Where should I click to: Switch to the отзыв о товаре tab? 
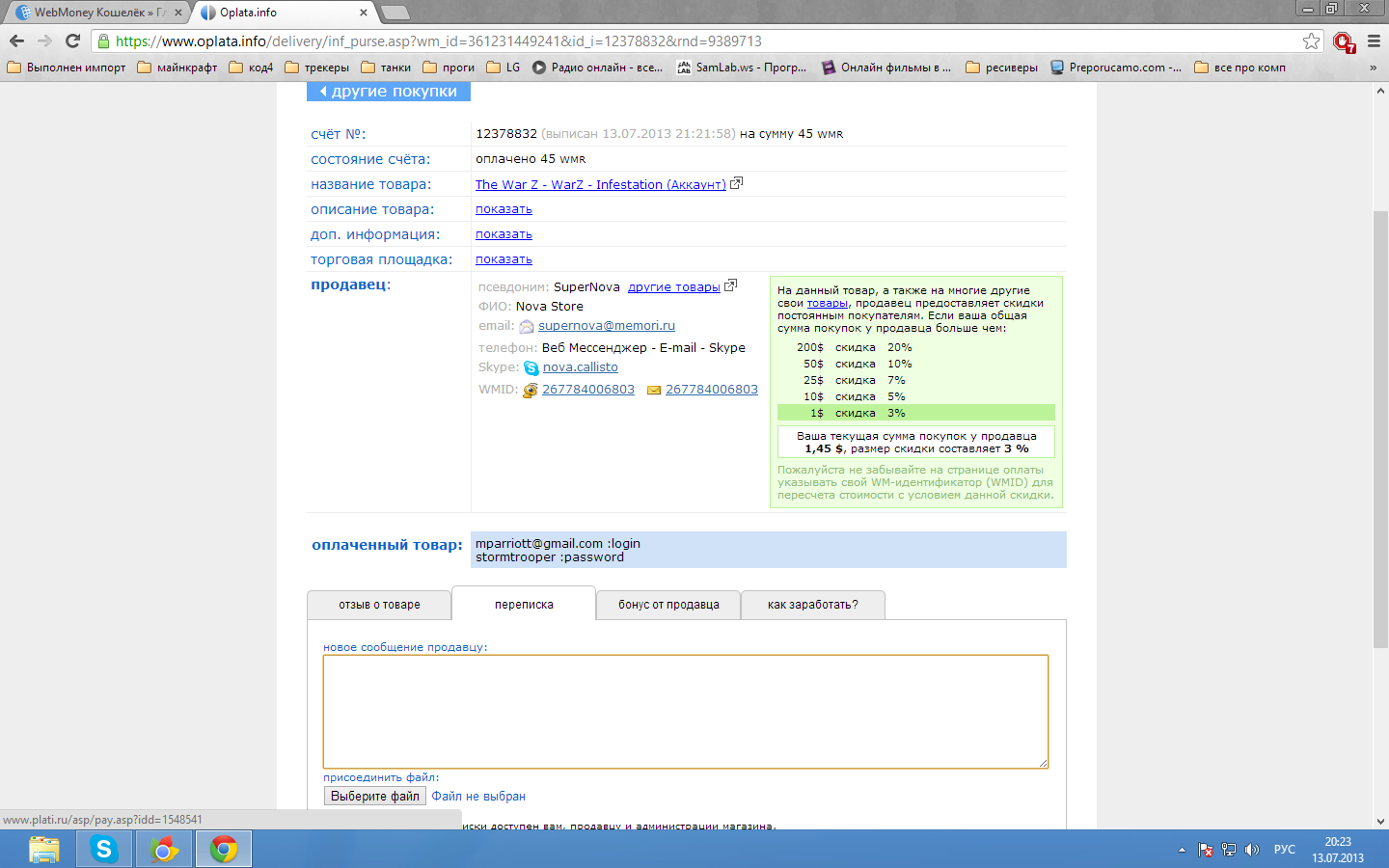(x=379, y=605)
